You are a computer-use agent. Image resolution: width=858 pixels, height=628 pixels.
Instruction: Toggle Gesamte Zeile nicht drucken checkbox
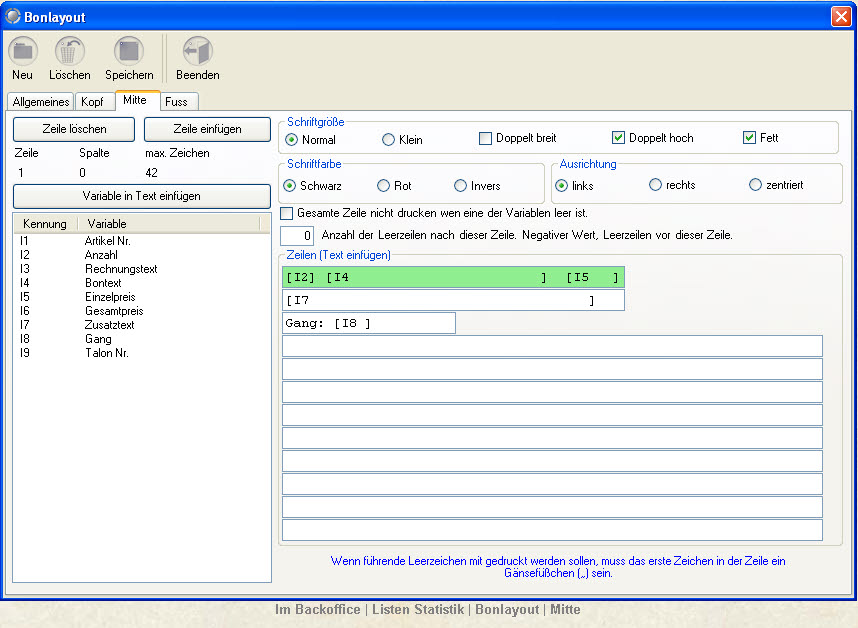(287, 213)
